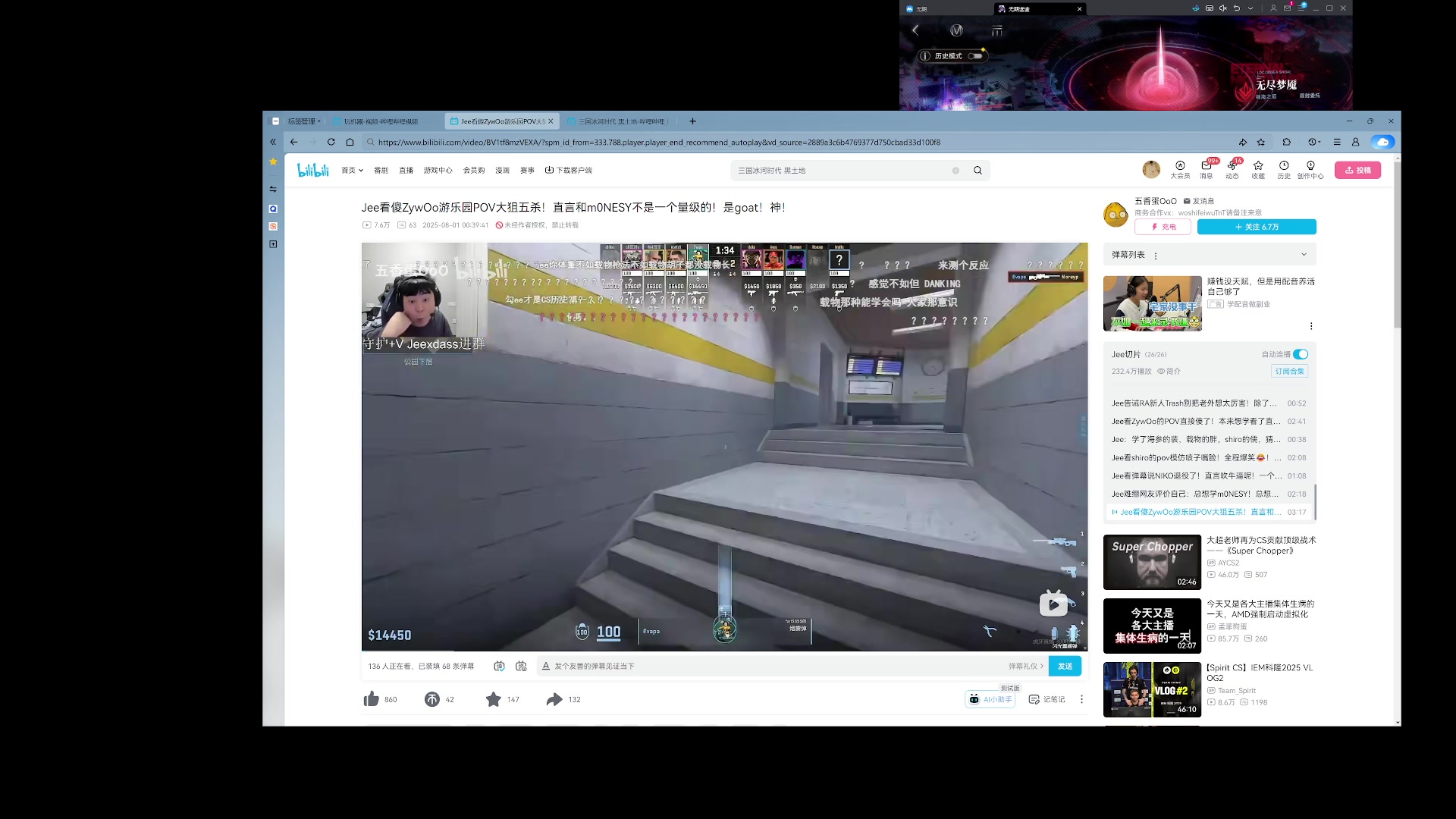This screenshot has width=1456, height=819.
Task: Open the 番剧 nav item
Action: pyautogui.click(x=381, y=171)
